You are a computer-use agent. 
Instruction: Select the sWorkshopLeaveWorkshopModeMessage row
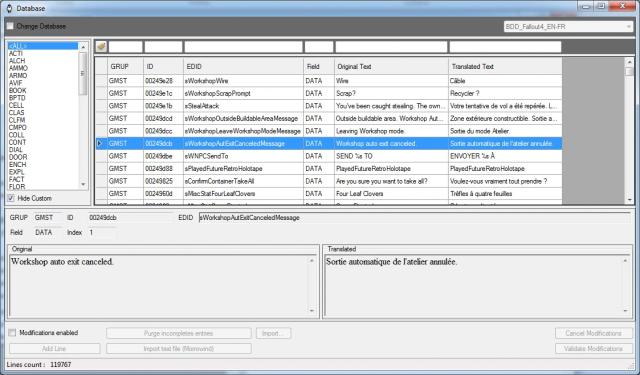coord(329,131)
